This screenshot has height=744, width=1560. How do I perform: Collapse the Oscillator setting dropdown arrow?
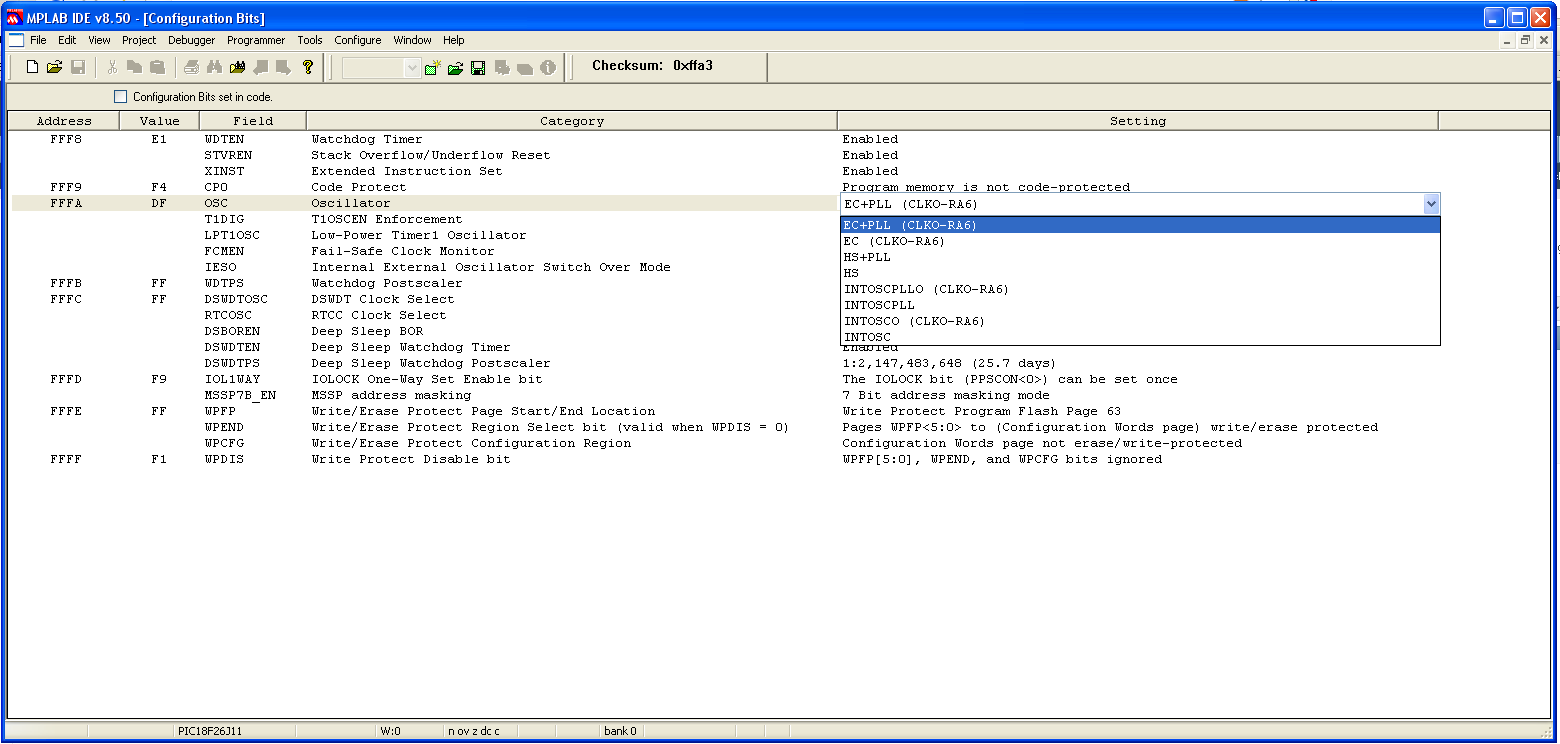click(1431, 204)
